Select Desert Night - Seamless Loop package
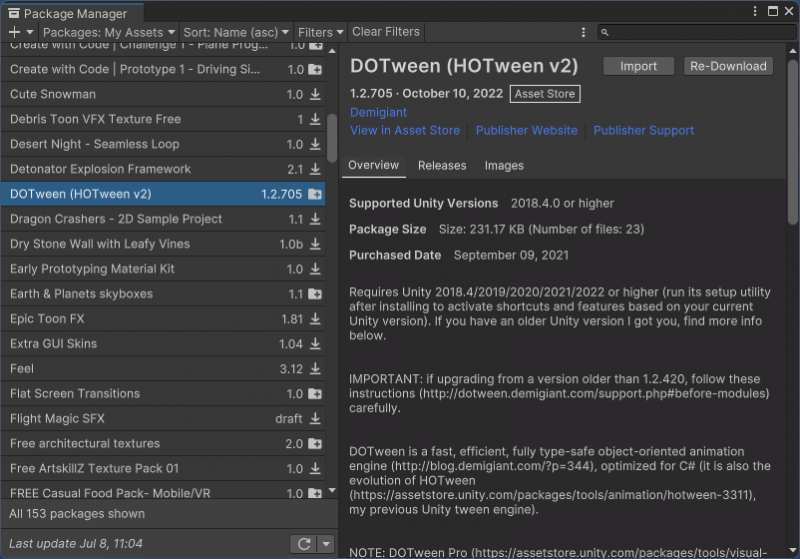 (x=163, y=144)
